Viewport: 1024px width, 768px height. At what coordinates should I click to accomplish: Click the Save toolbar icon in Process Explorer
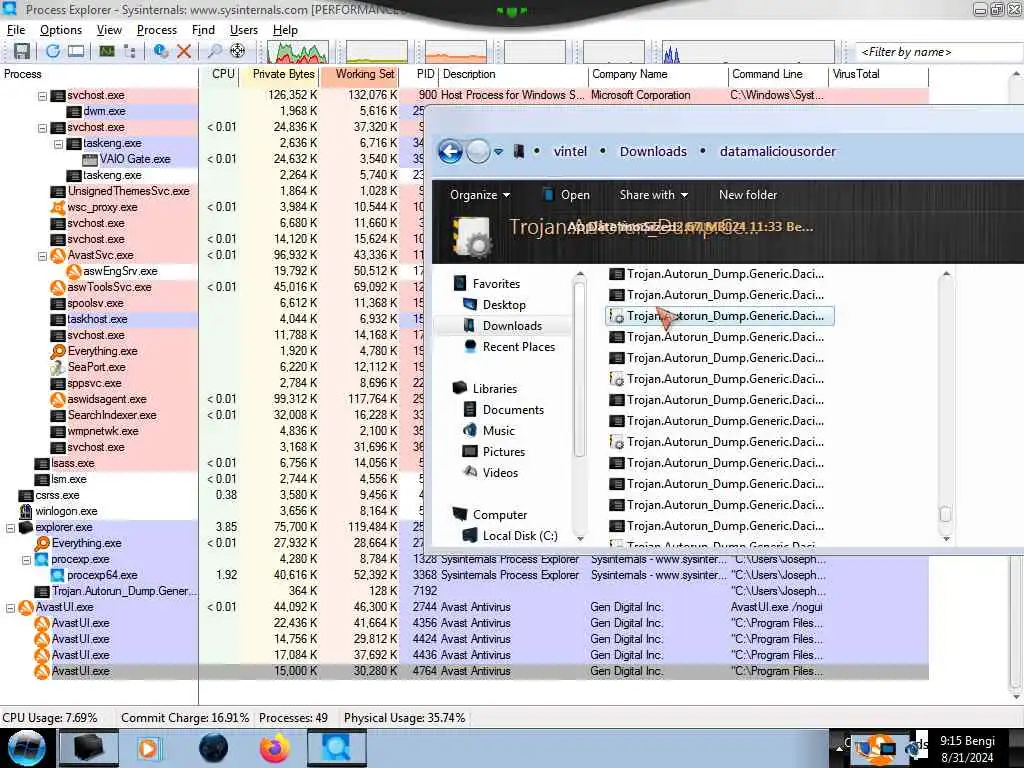(22, 51)
